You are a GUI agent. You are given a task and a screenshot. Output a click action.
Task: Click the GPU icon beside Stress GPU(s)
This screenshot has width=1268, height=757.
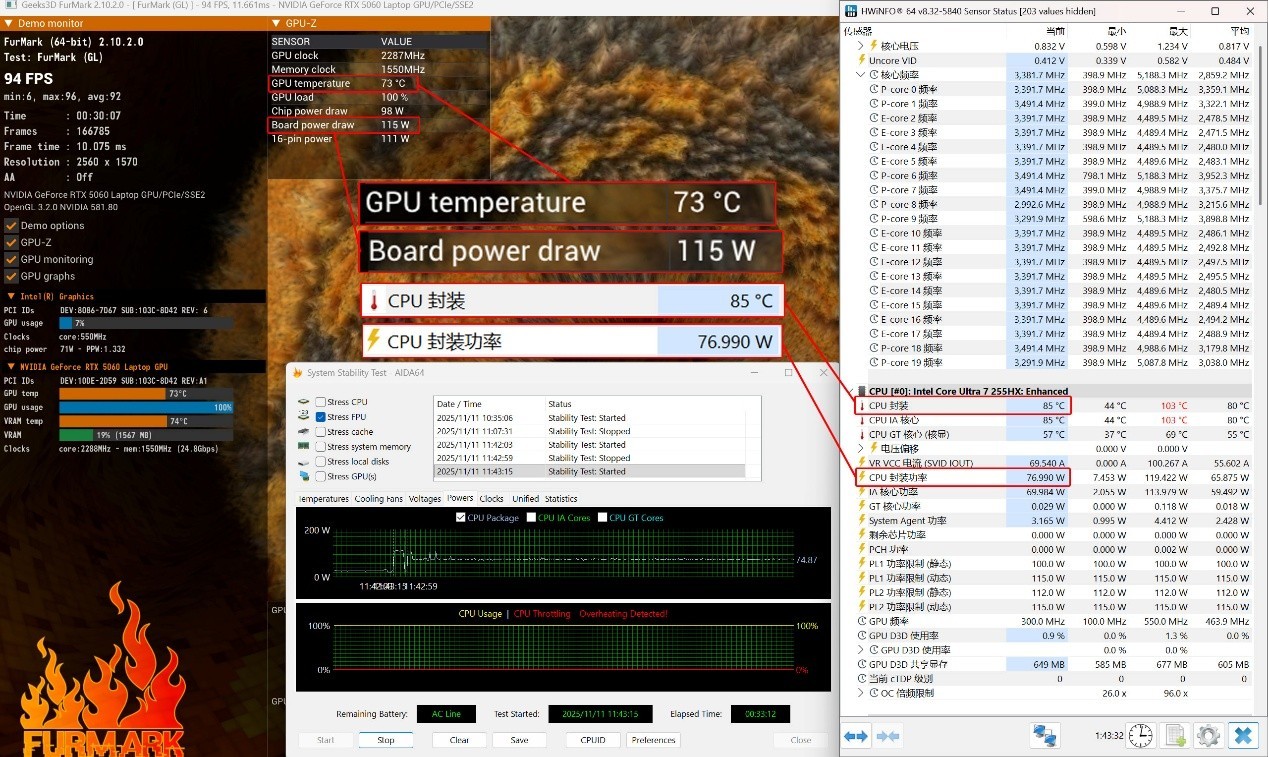pyautogui.click(x=303, y=476)
